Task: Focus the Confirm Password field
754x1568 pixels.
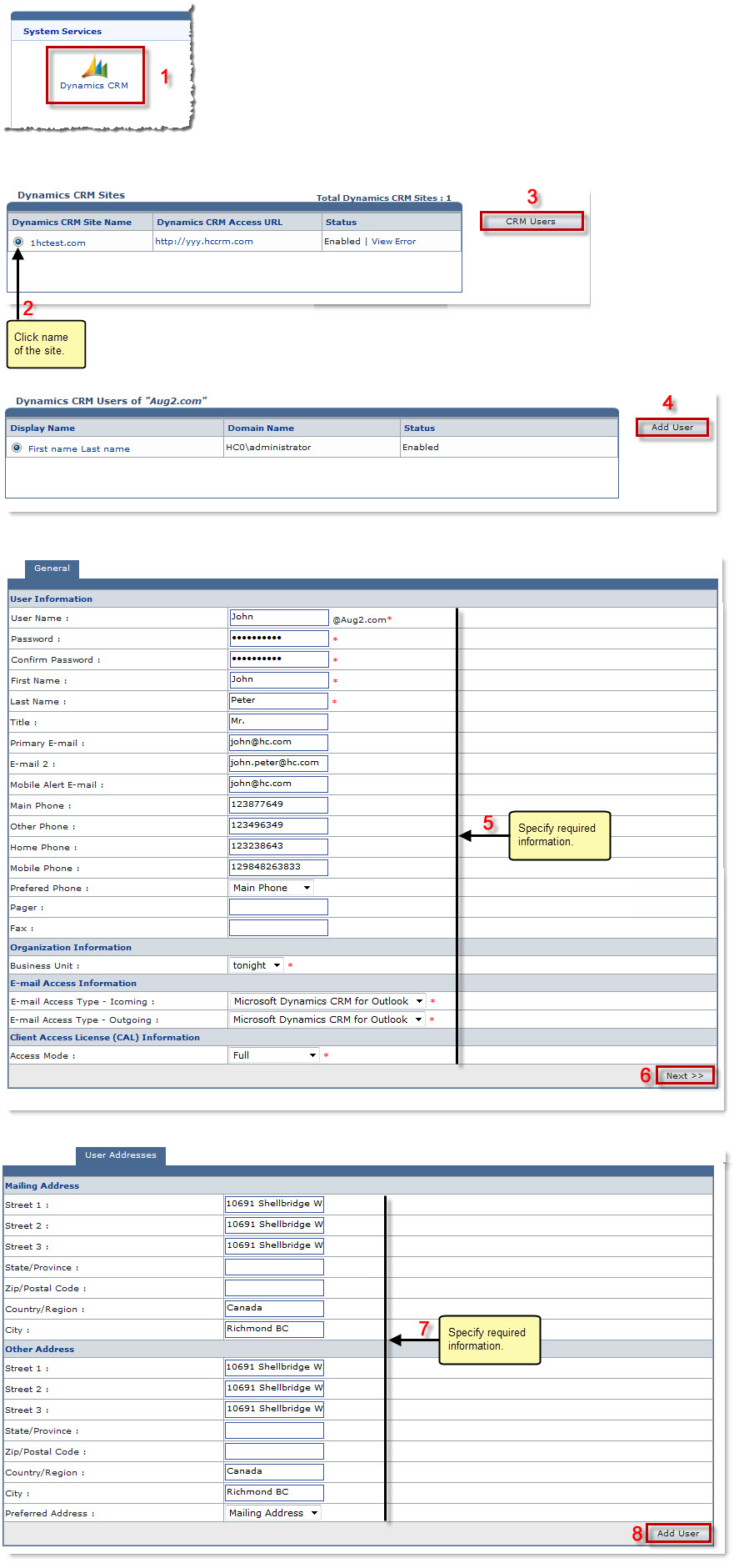Action: tap(278, 659)
